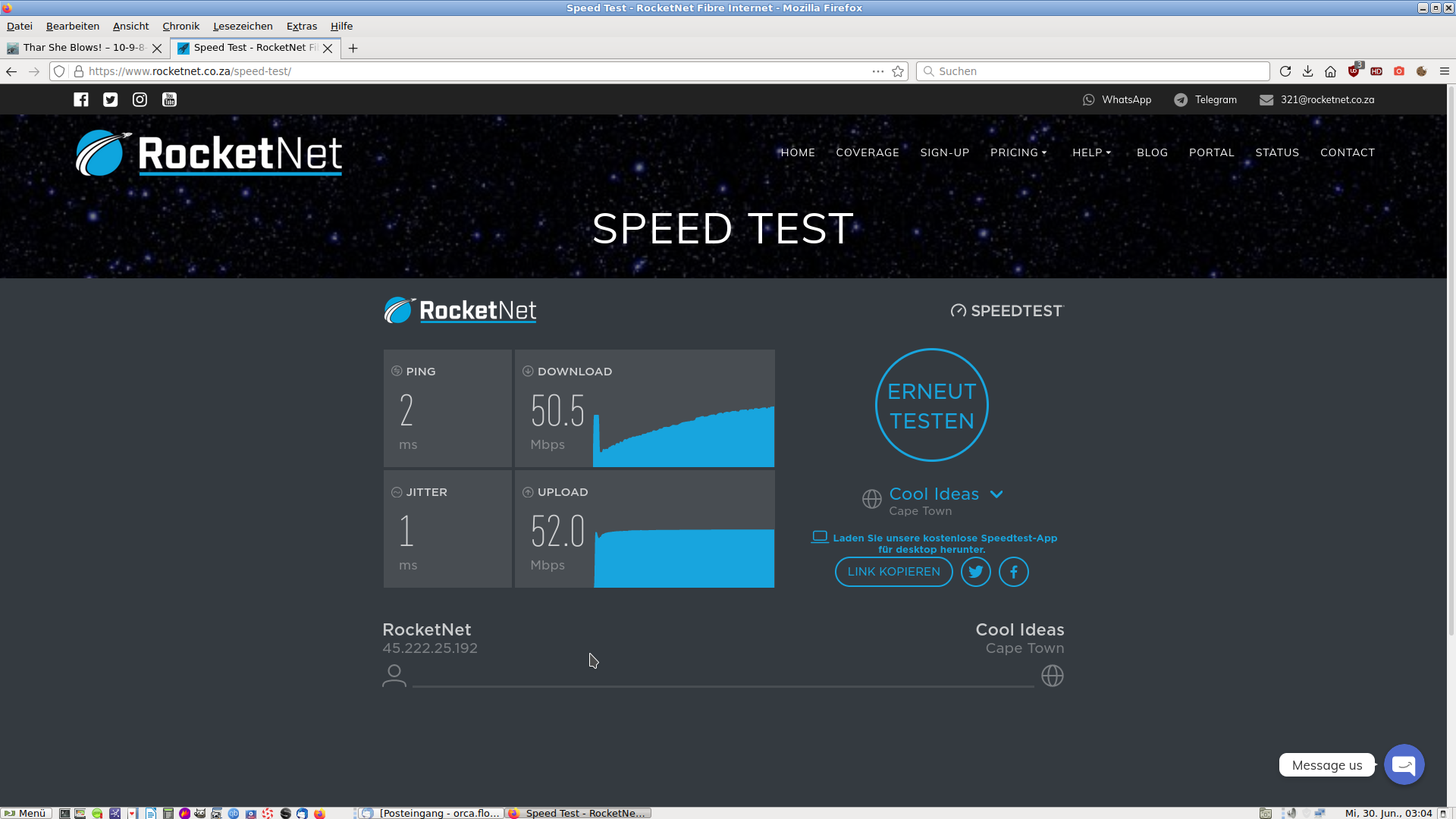Reload the page with the refresh icon
The height and width of the screenshot is (819, 1456).
click(x=1285, y=71)
